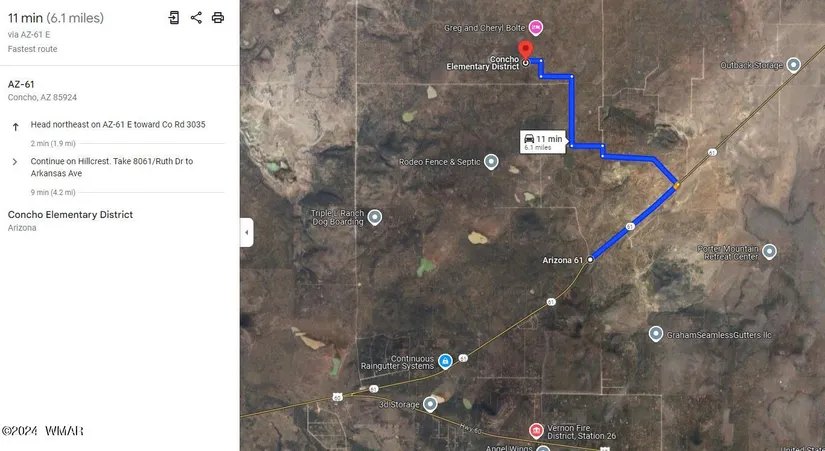Image resolution: width=825 pixels, height=451 pixels.
Task: Select Continuous Raingutter Systems marker
Action: click(x=445, y=361)
